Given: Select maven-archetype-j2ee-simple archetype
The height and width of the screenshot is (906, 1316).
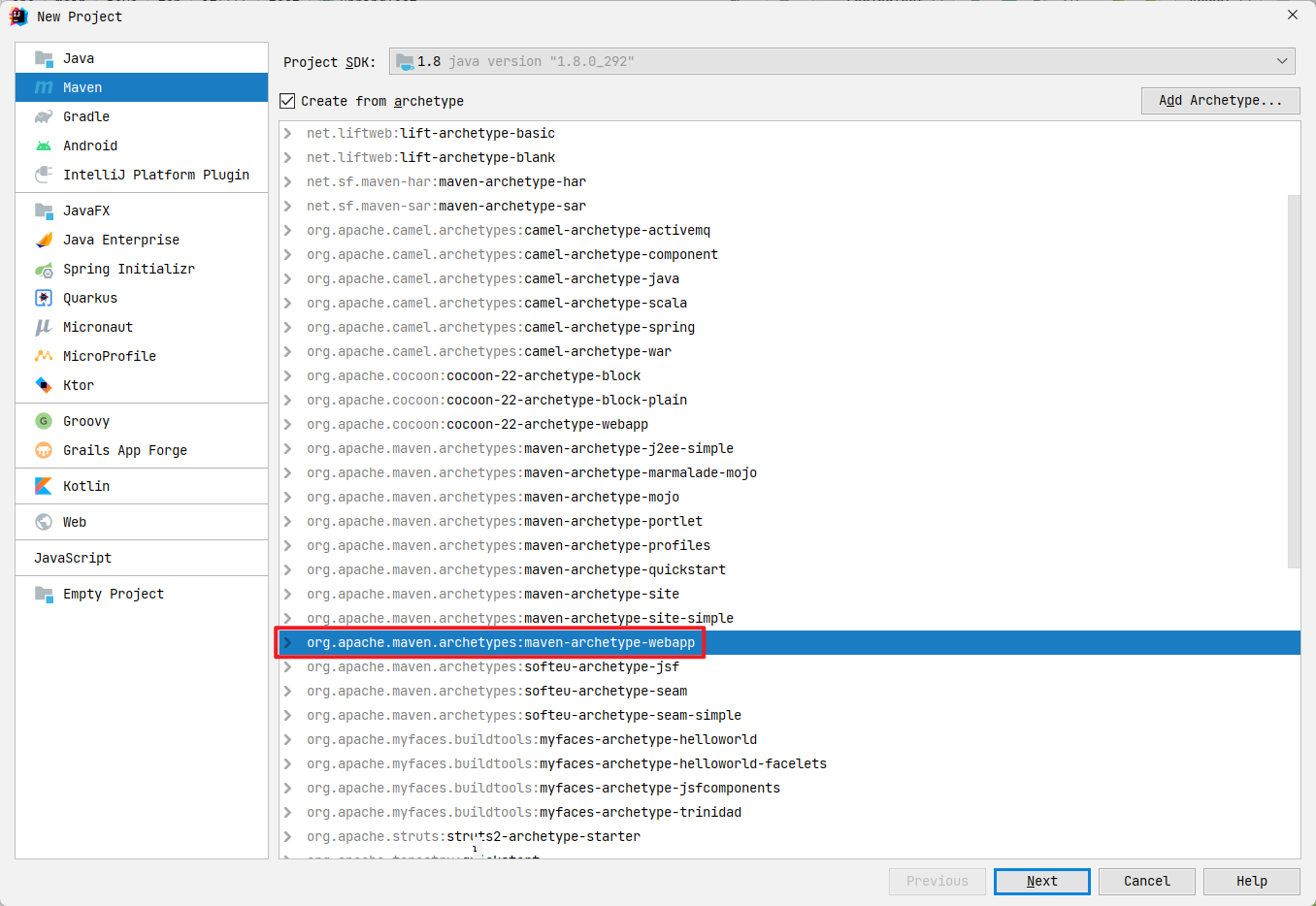Looking at the screenshot, I should click(790, 448).
